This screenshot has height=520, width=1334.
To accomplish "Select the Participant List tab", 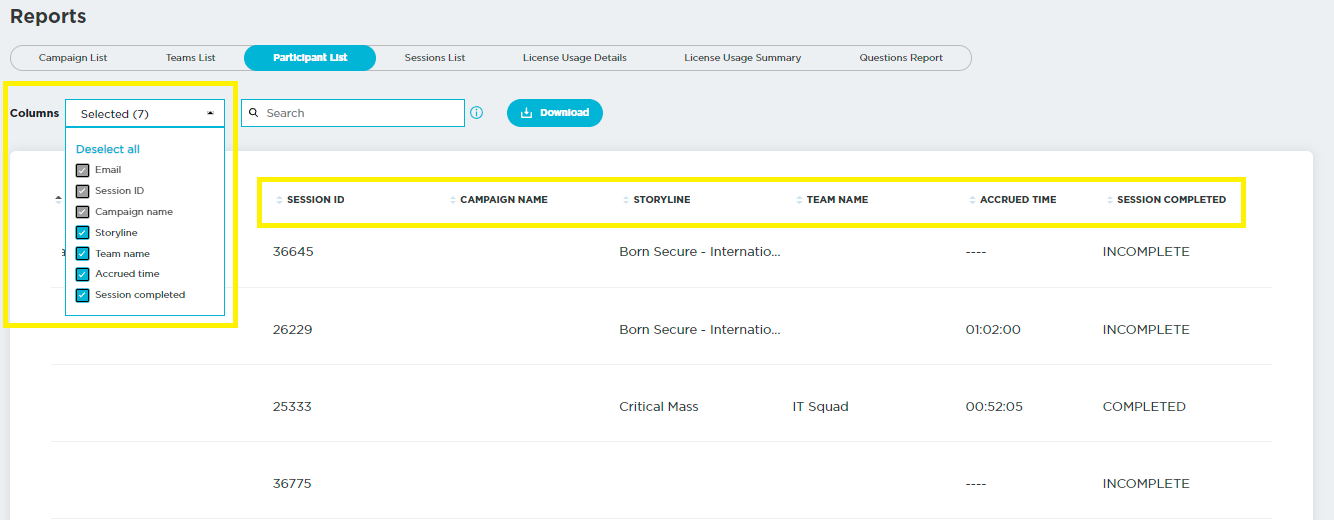I will point(310,58).
